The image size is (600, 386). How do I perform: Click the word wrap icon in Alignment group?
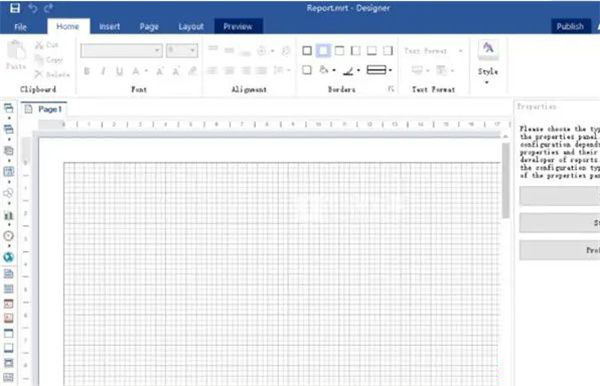[286, 51]
